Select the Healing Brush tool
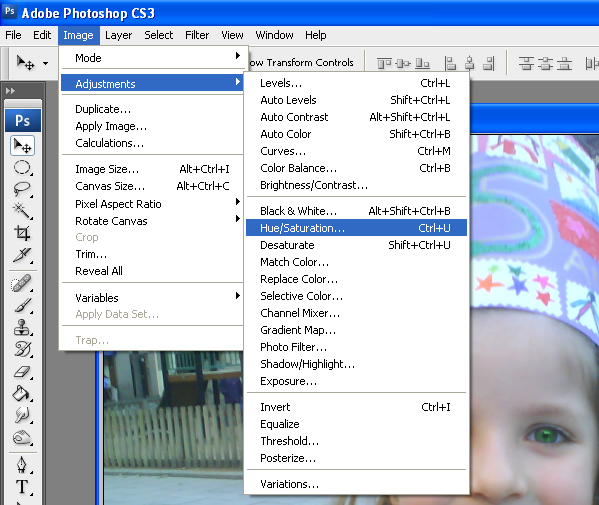599x505 pixels. 22,283
